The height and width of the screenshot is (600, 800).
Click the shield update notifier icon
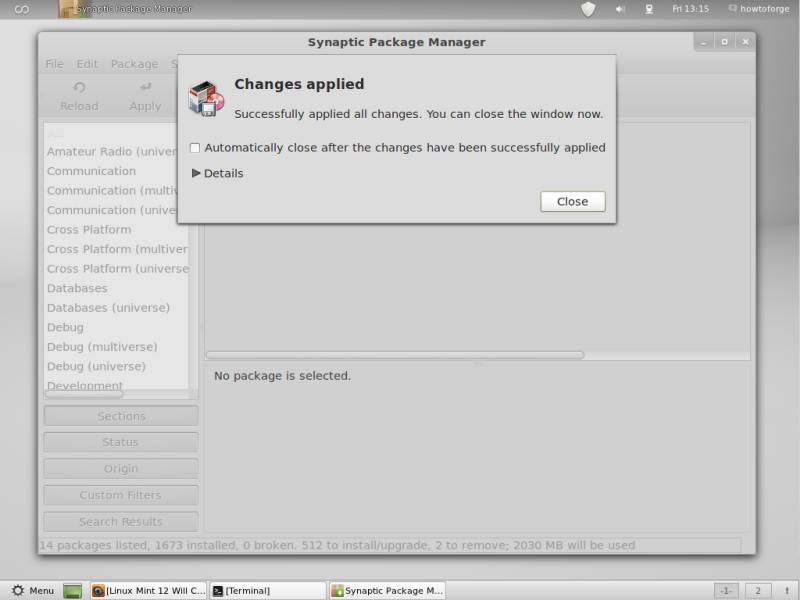click(588, 9)
